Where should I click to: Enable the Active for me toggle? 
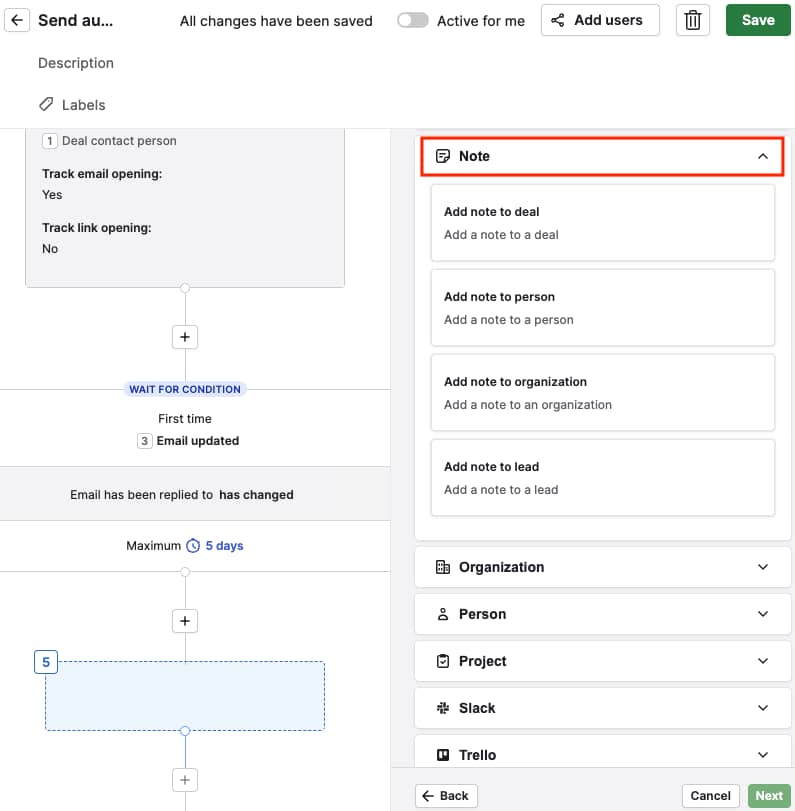coord(412,20)
